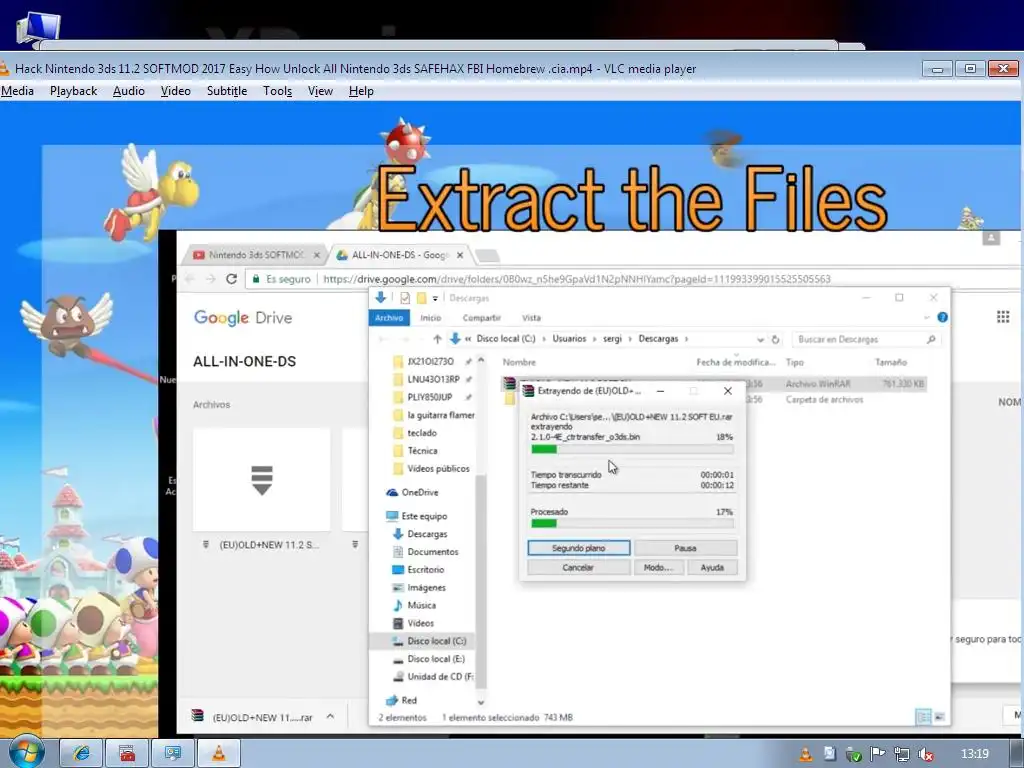Sort by the Nombre column header
1024x768 pixels.
519,362
